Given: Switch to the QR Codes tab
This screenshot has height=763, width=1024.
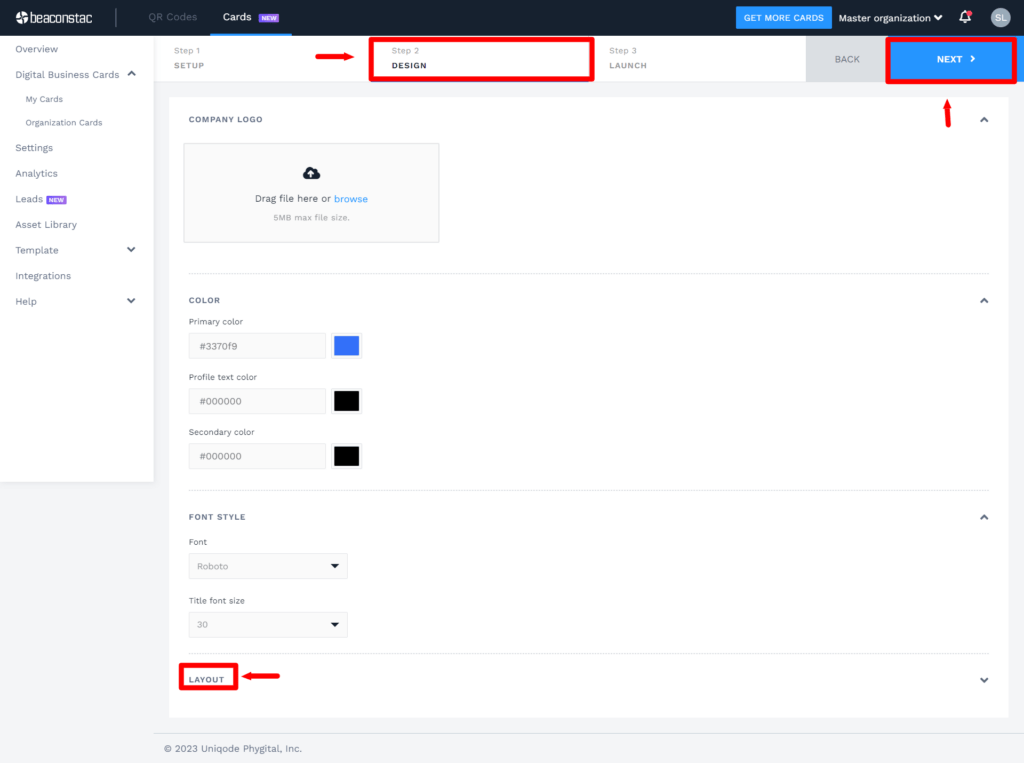Looking at the screenshot, I should (x=171, y=17).
